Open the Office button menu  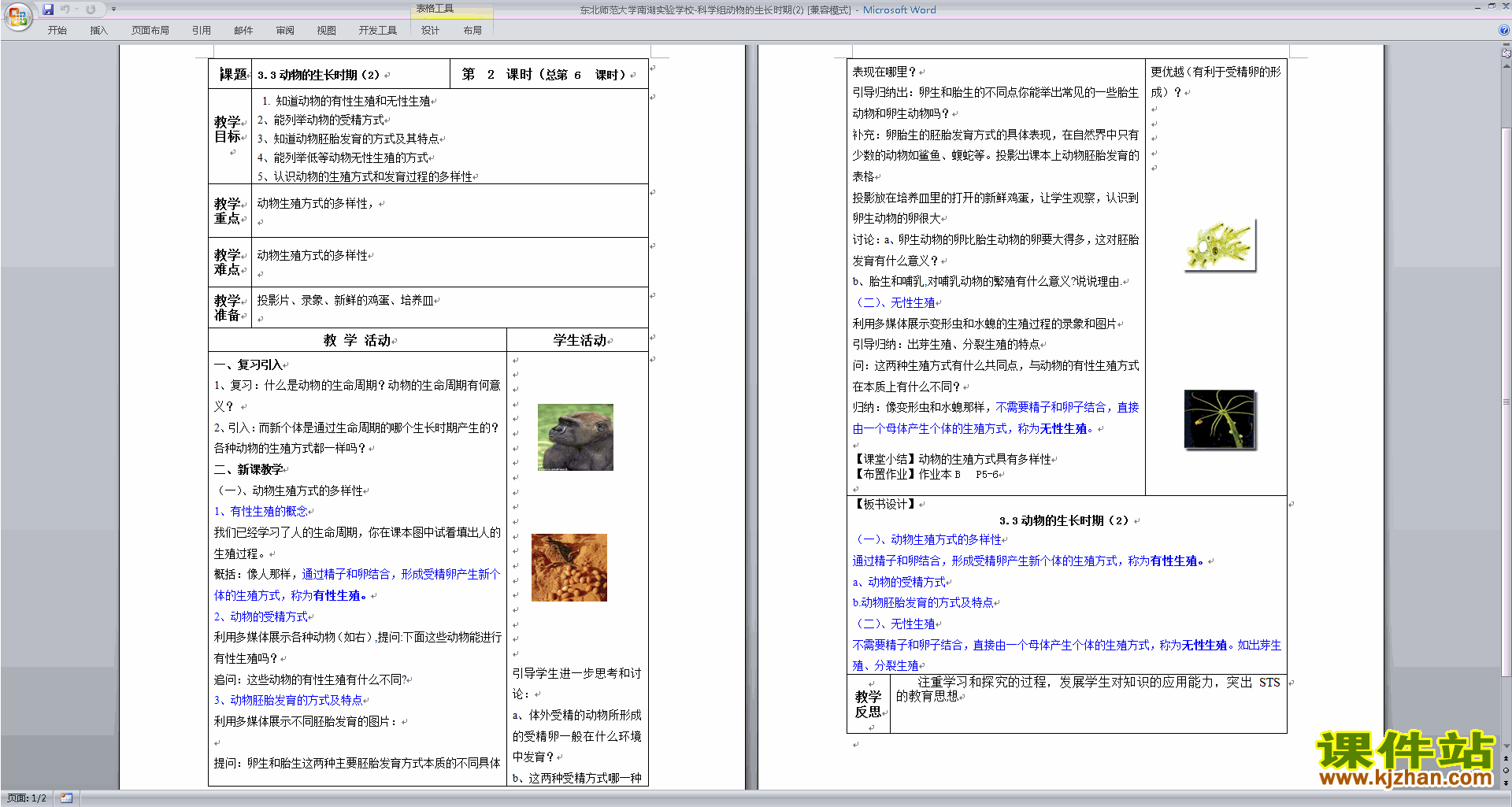[17, 17]
